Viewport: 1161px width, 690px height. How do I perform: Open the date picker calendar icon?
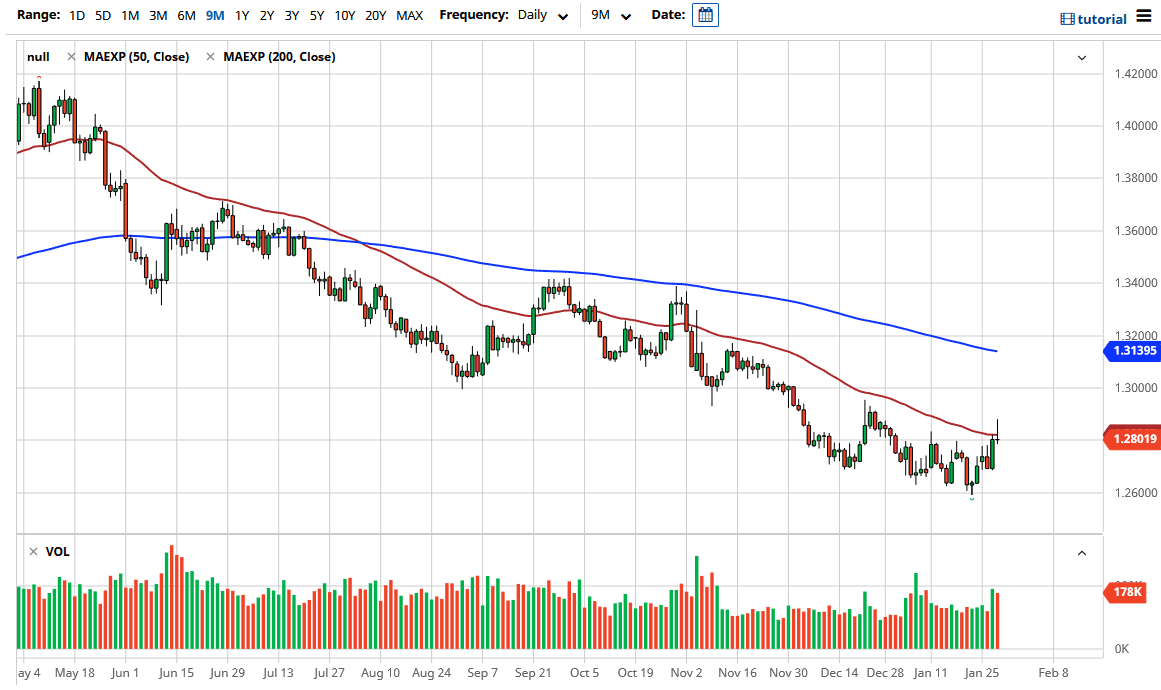(705, 14)
